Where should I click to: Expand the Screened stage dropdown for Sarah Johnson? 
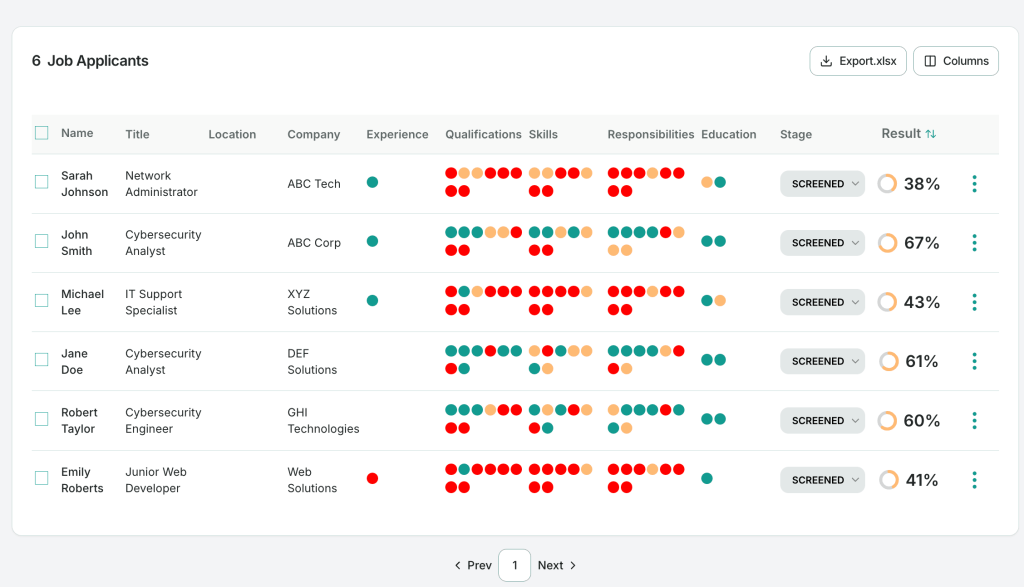pyautogui.click(x=822, y=184)
